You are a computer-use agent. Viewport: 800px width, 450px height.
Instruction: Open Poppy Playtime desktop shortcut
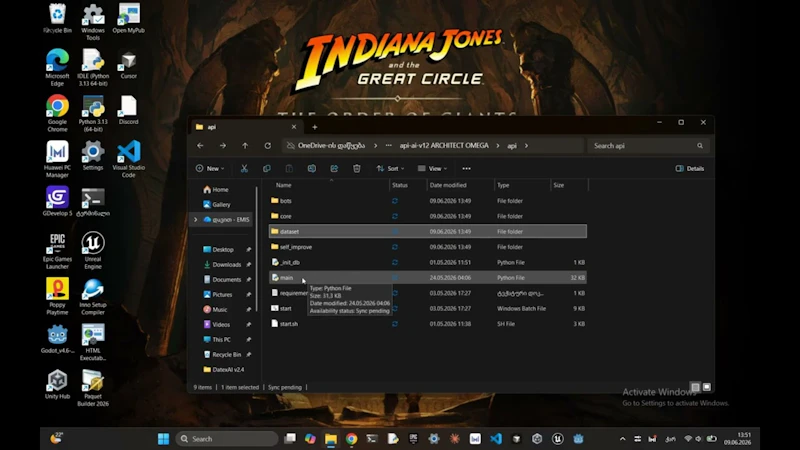coord(57,296)
